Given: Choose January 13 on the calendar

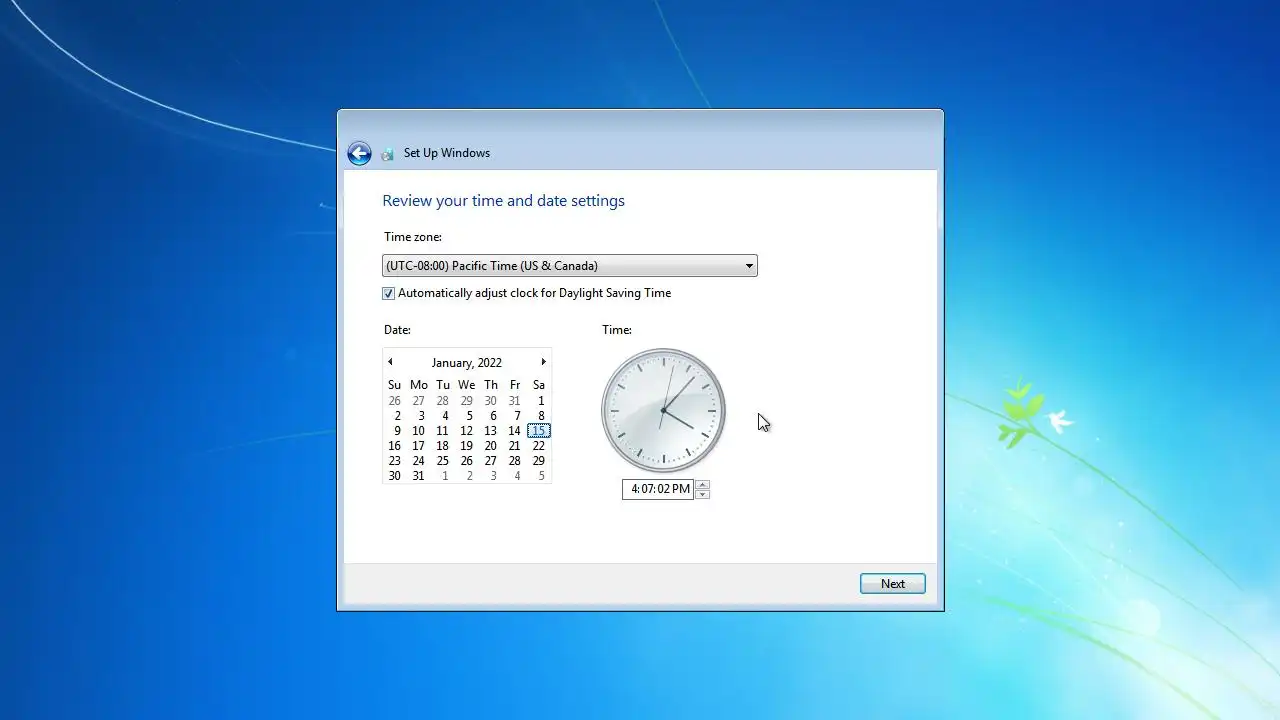Looking at the screenshot, I should [491, 431].
